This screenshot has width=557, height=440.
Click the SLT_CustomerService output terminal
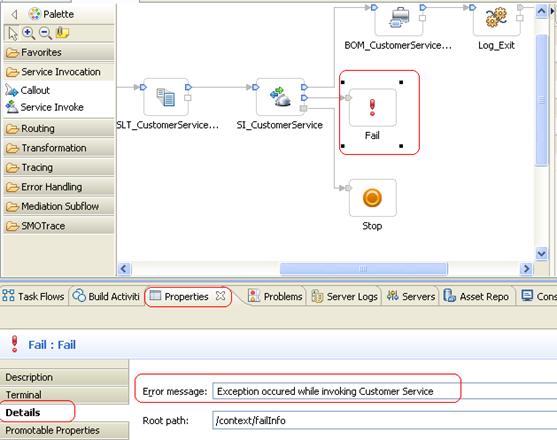pyautogui.click(x=188, y=87)
